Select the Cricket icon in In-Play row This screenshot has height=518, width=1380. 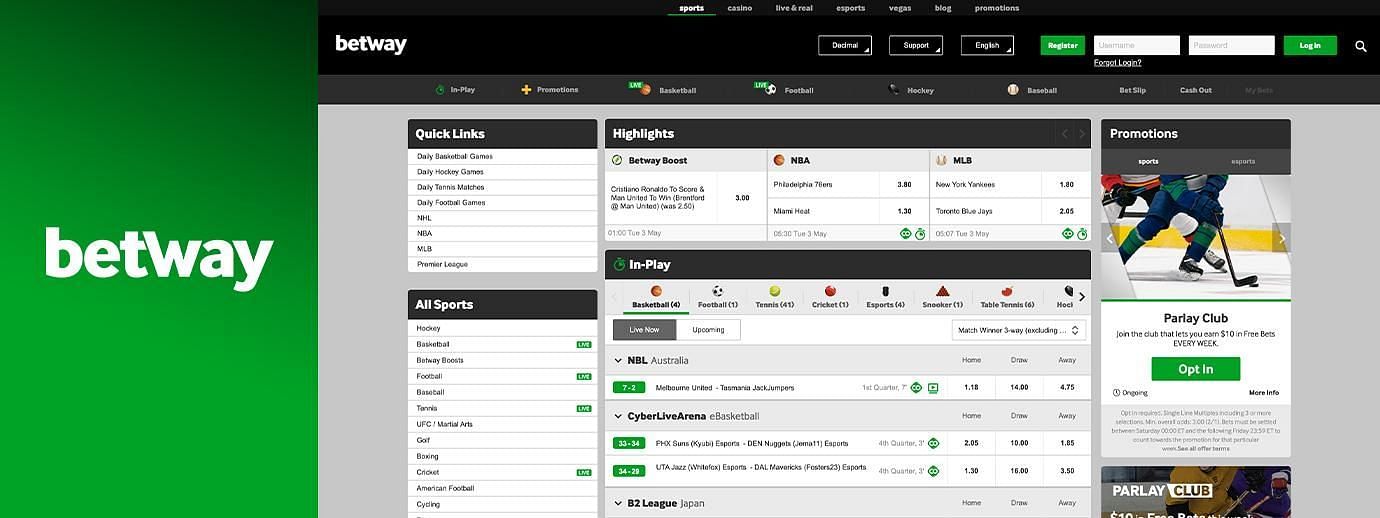[830, 291]
